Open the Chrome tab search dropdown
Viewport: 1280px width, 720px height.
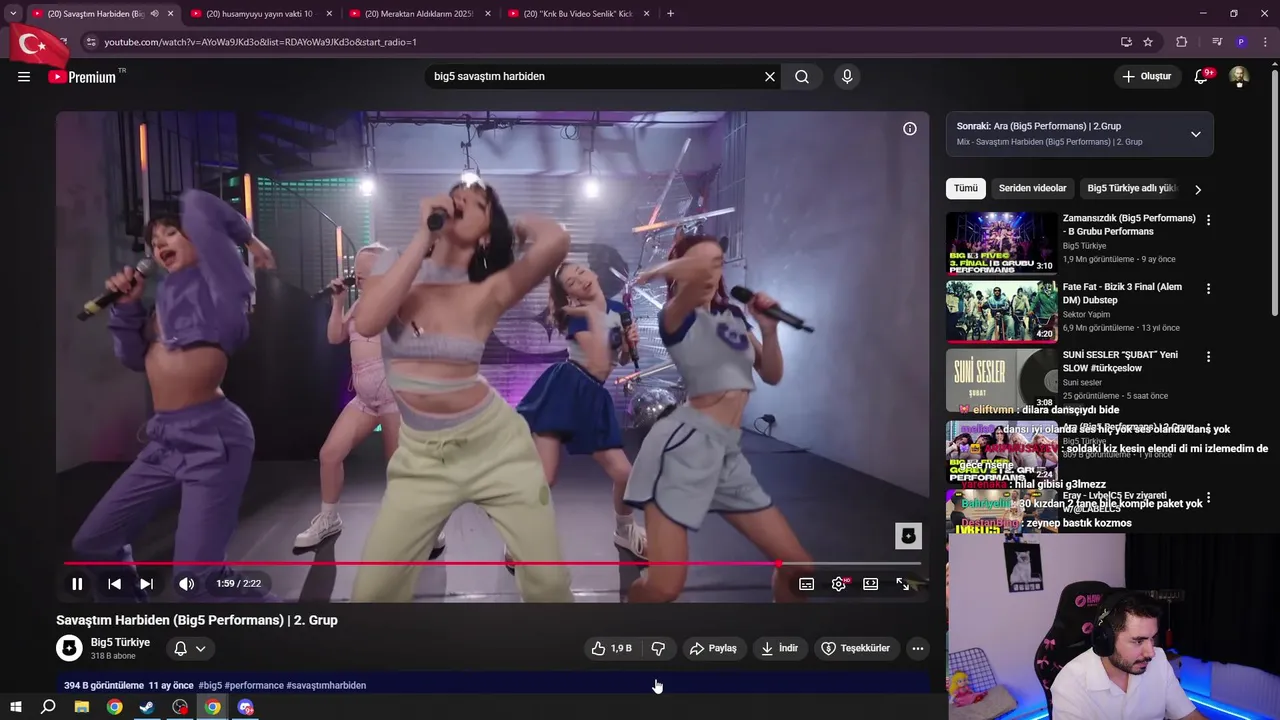tap(13, 14)
